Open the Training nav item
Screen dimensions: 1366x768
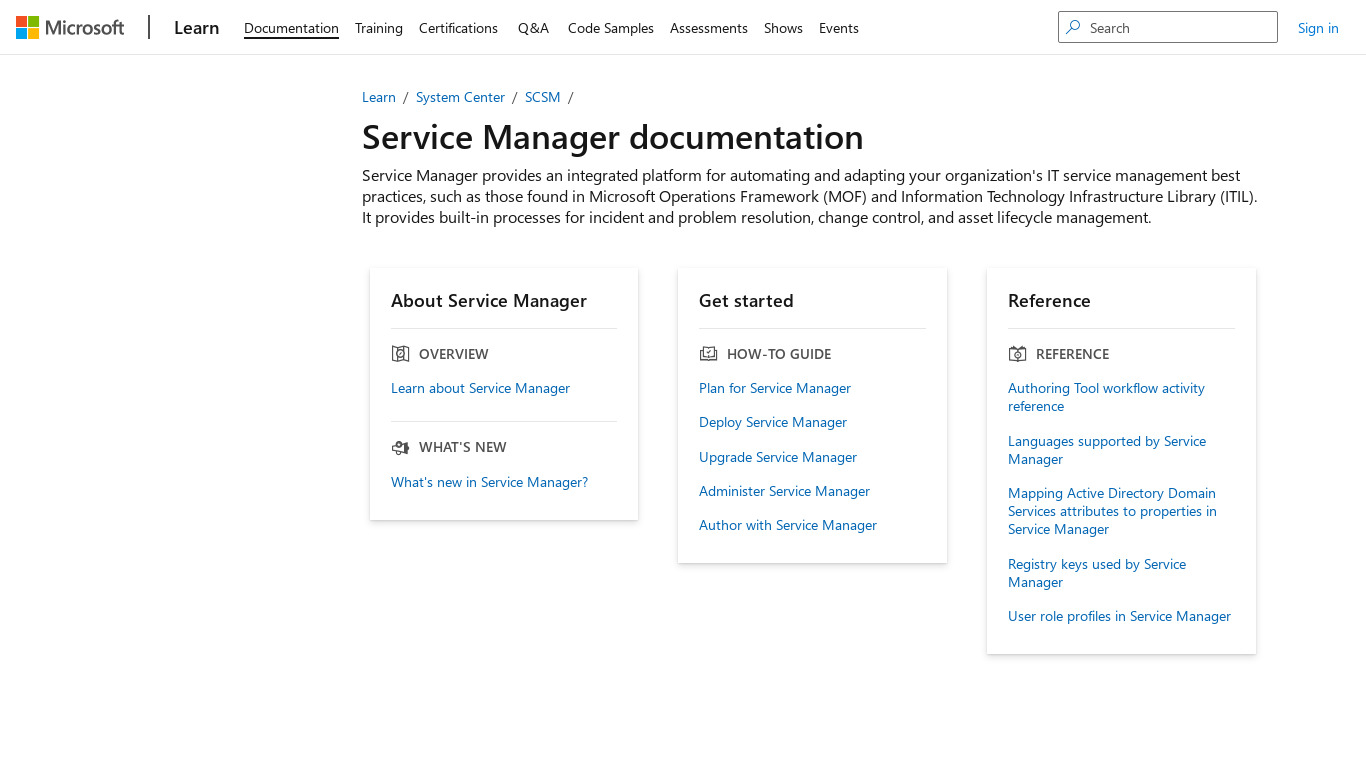(379, 28)
